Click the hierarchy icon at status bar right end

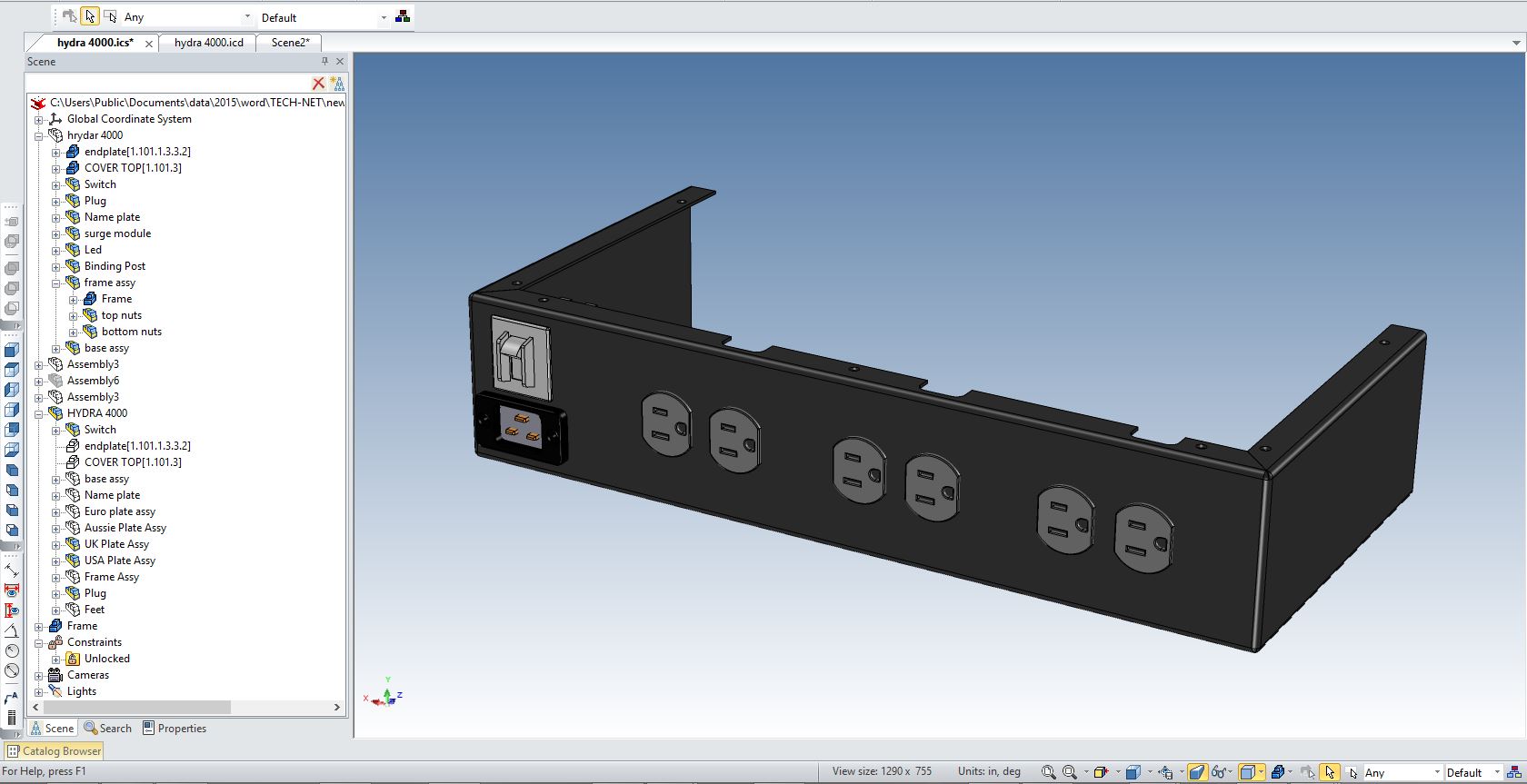pos(1514,772)
